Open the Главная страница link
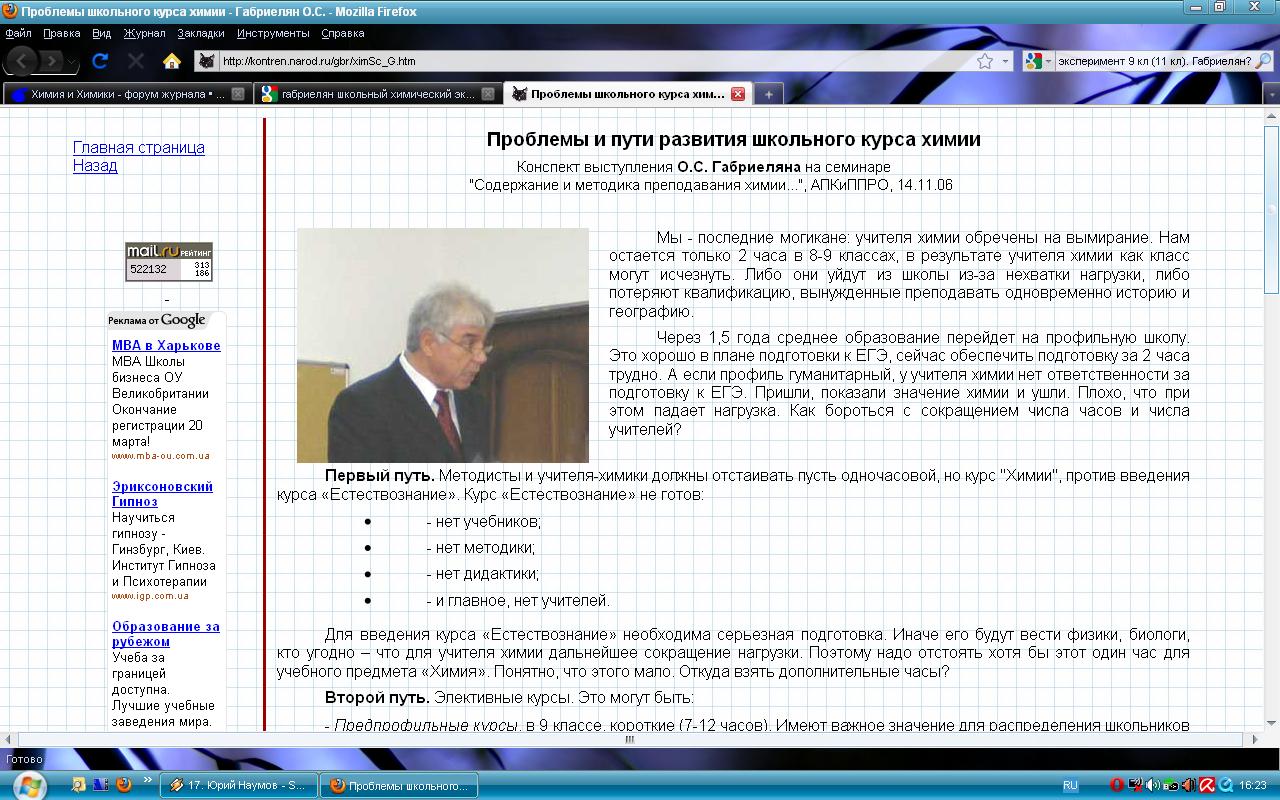Image resolution: width=1280 pixels, height=800 pixels. pos(138,148)
